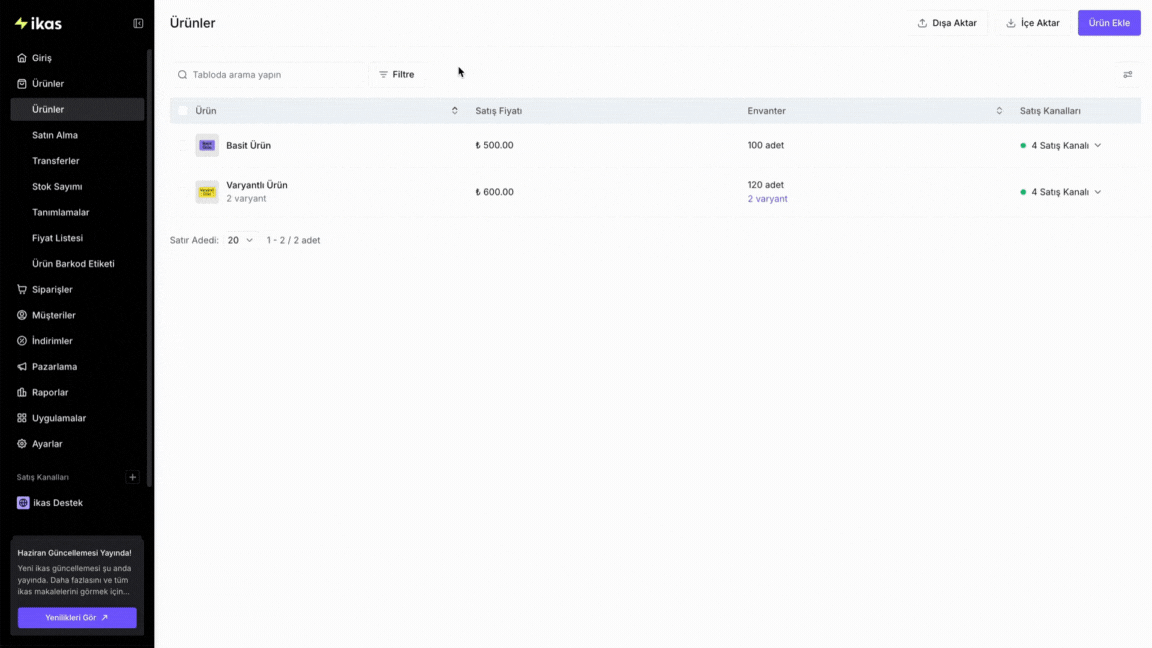
Task: Click the plus icon beside Satış Kanalları
Action: pyautogui.click(x=132, y=478)
